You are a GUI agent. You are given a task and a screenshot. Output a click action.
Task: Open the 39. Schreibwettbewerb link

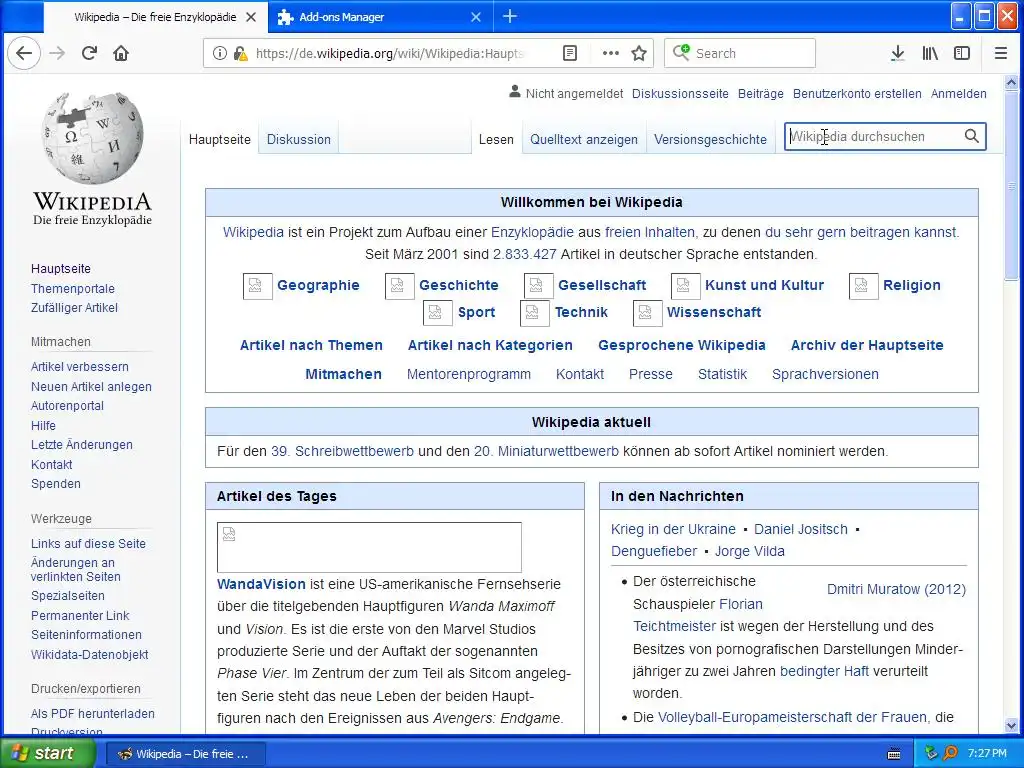click(342, 451)
